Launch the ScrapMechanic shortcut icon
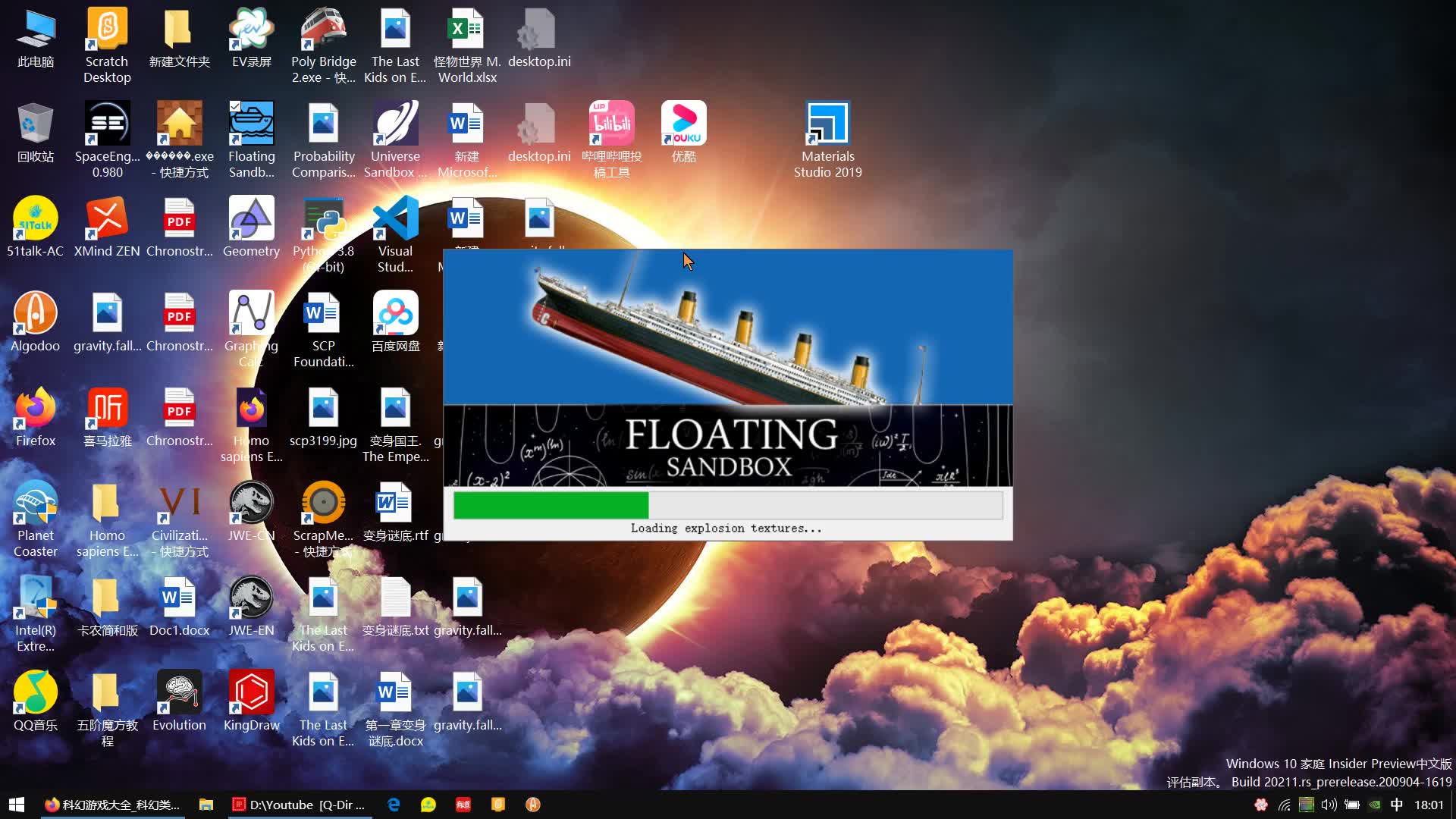The height and width of the screenshot is (819, 1456). [324, 519]
